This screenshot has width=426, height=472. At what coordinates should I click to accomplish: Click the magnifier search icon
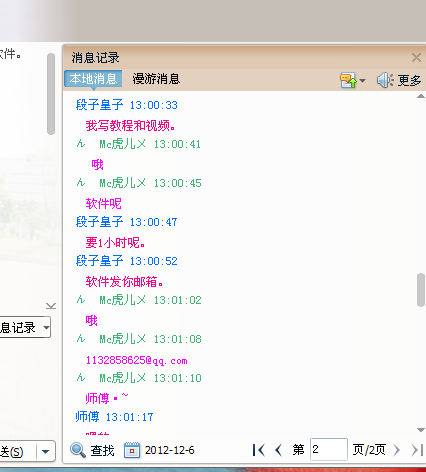click(x=78, y=450)
